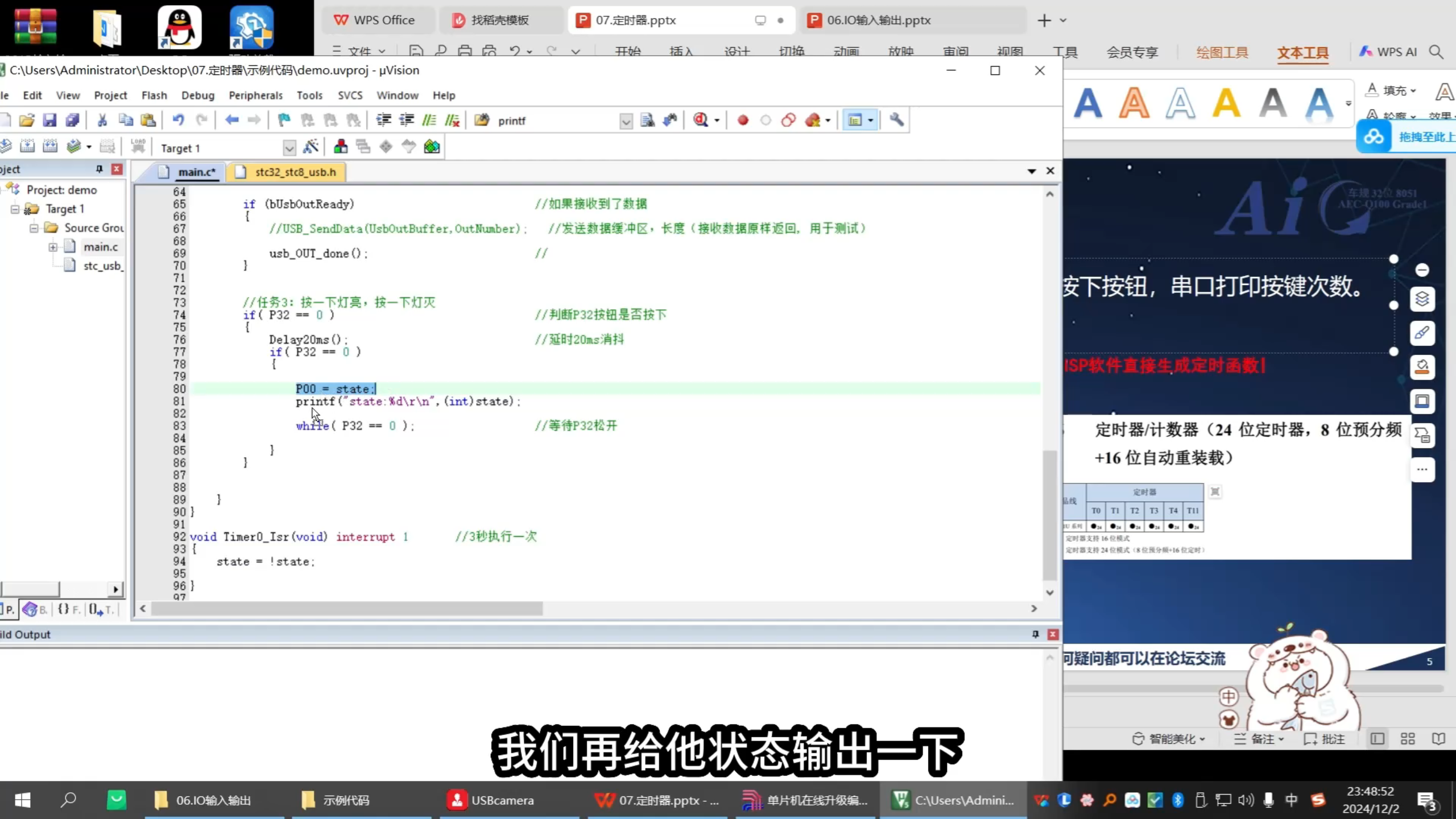Open the Target 1 selection dropdown
This screenshot has width=1456, height=819.
[x=289, y=147]
